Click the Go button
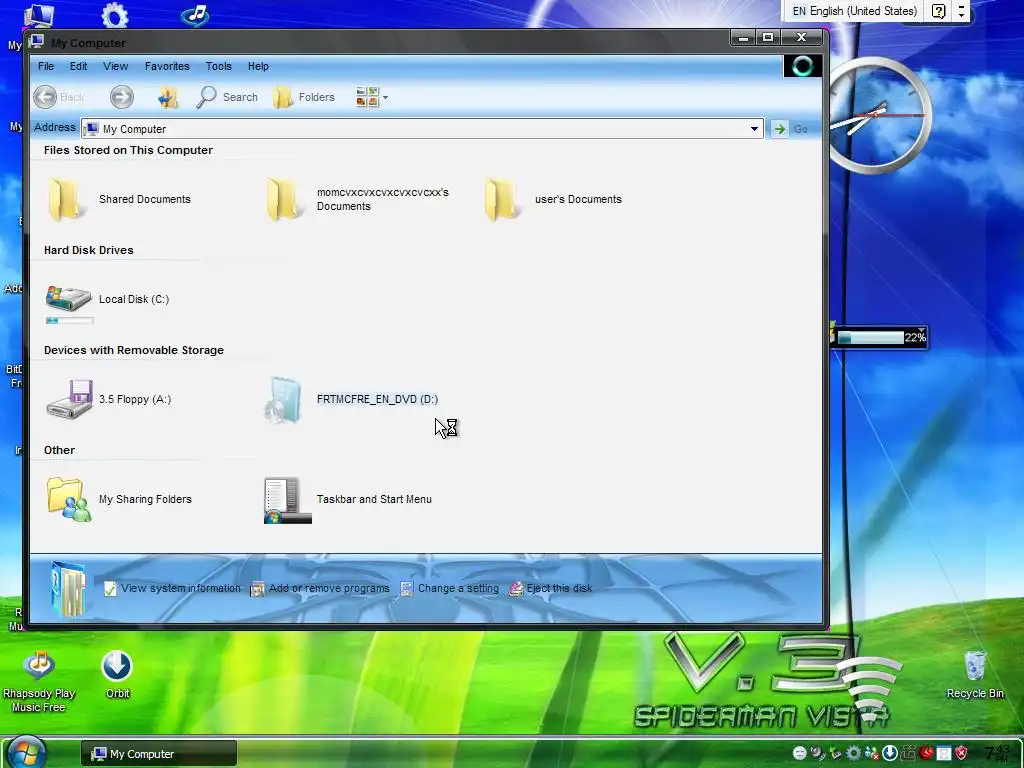The width and height of the screenshot is (1024, 768). pos(790,129)
